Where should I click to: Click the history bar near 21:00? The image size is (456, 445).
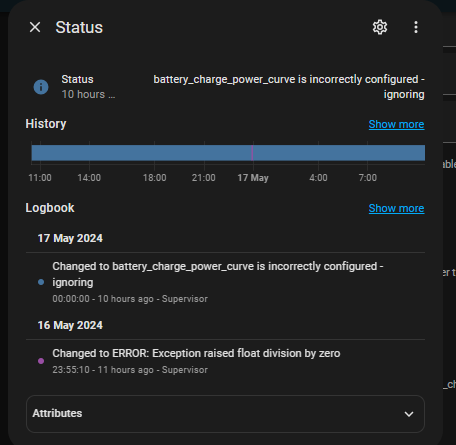coord(204,153)
